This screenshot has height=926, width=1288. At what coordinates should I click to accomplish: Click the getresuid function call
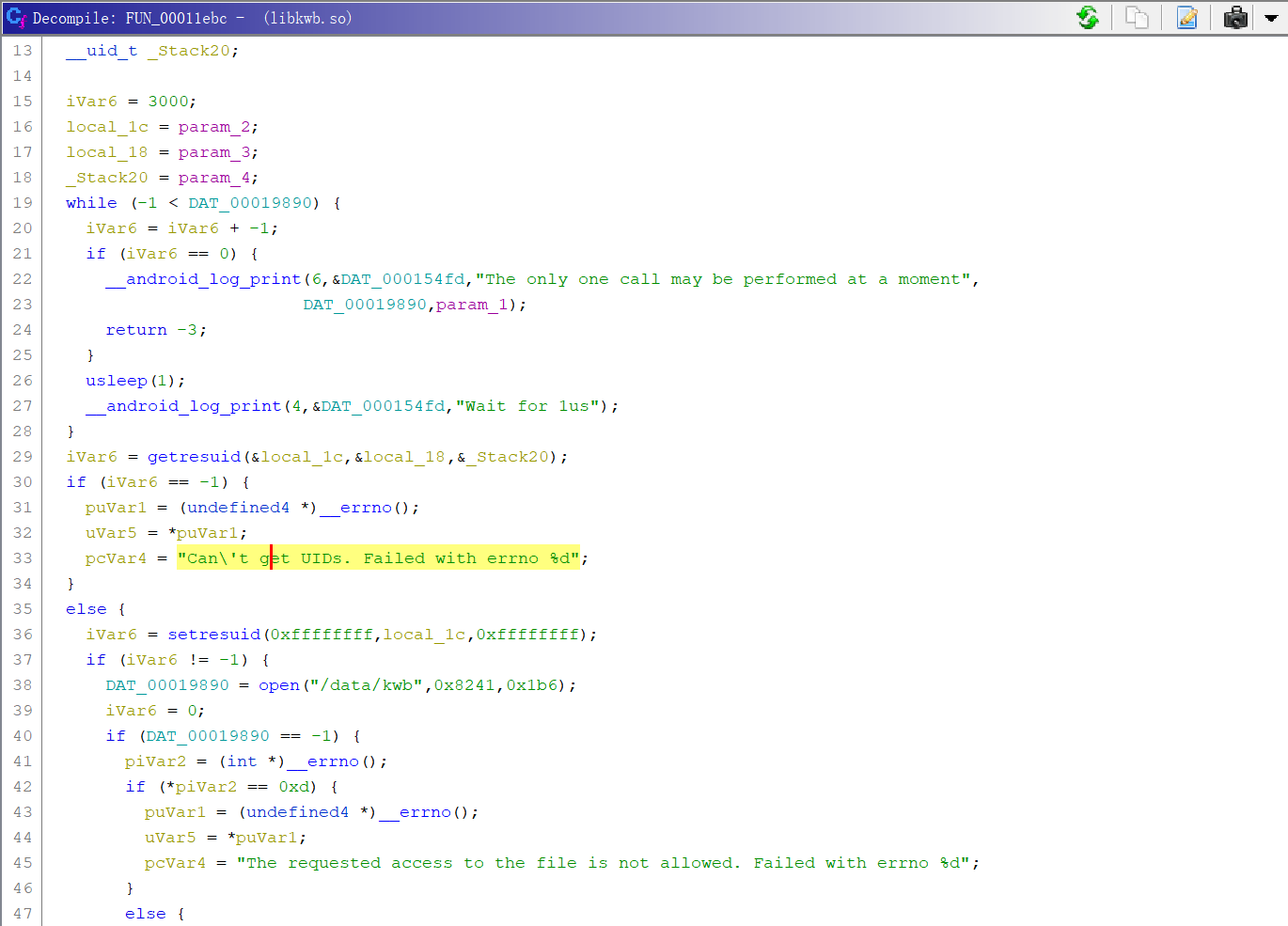point(194,457)
